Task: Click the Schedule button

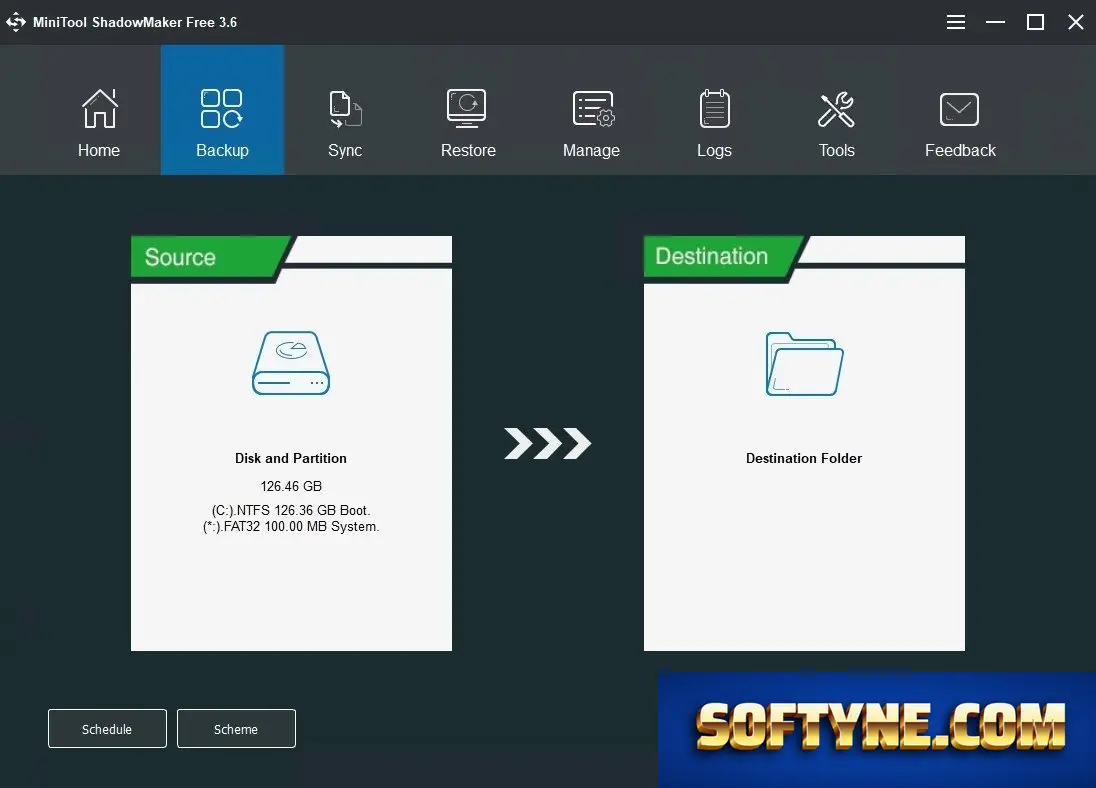Action: tap(107, 729)
